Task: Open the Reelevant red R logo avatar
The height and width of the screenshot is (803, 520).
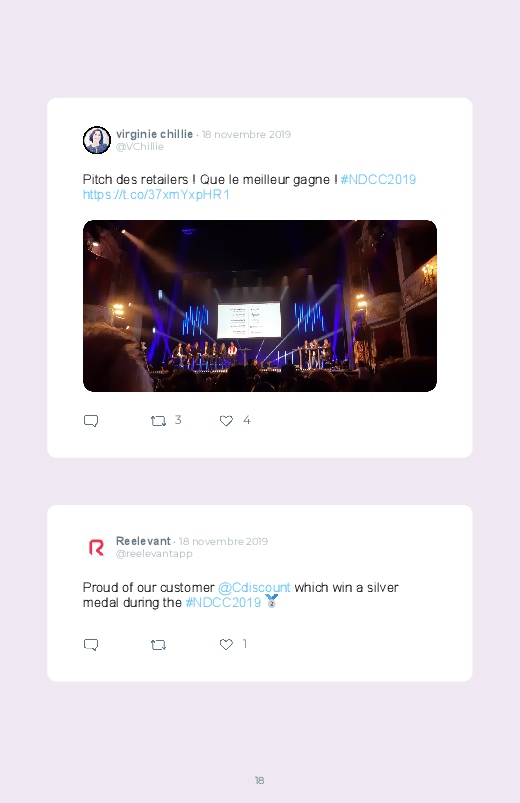Action: coord(97,547)
